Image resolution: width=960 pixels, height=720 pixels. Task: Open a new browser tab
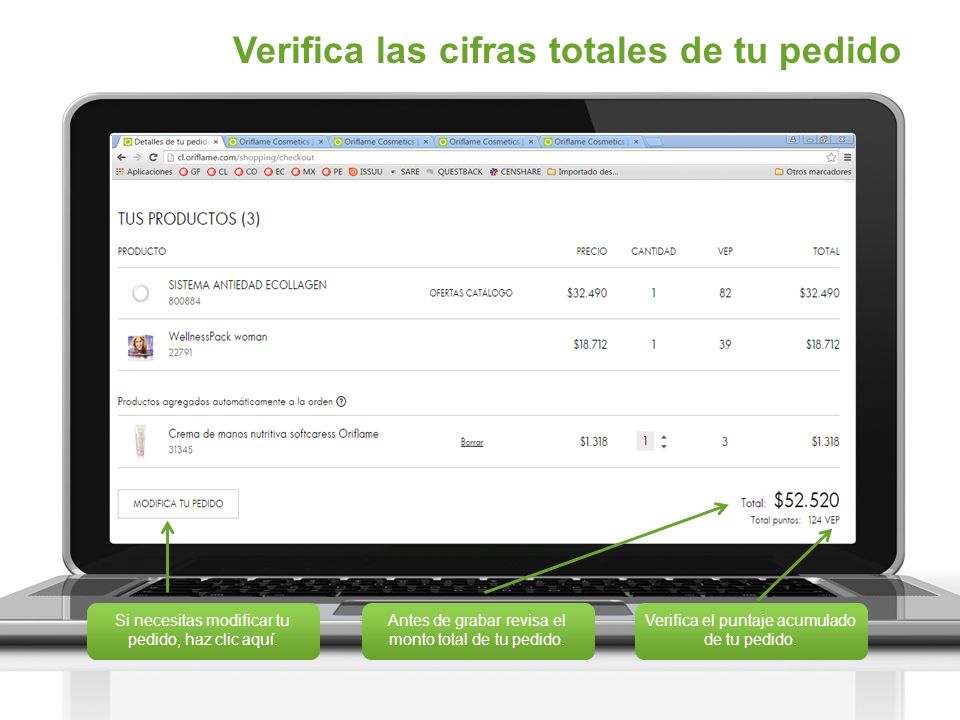[x=653, y=142]
